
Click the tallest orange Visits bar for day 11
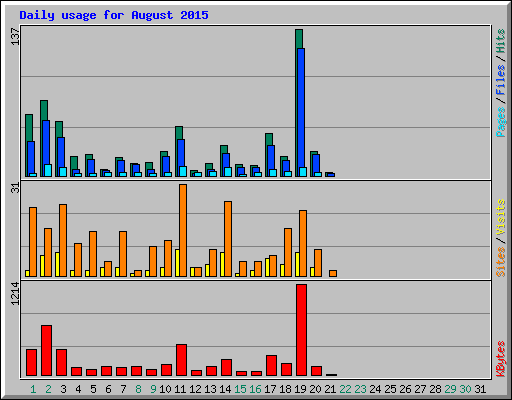(x=183, y=230)
